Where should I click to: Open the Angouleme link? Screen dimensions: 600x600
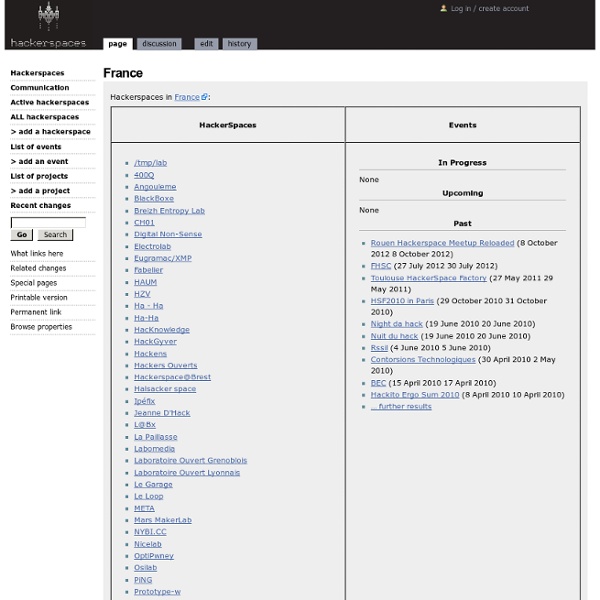pos(155,187)
